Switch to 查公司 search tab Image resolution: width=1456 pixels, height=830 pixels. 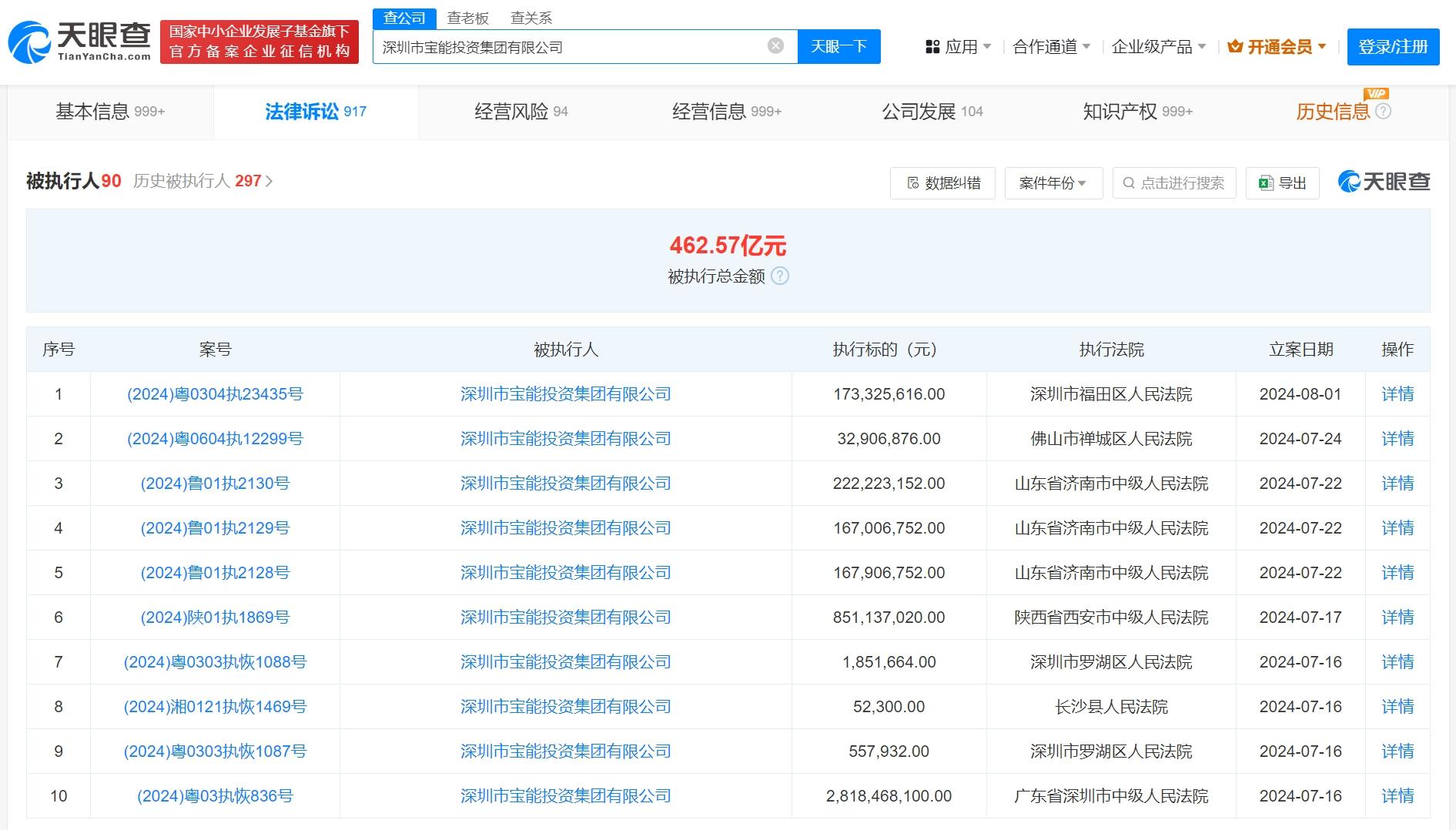404,18
